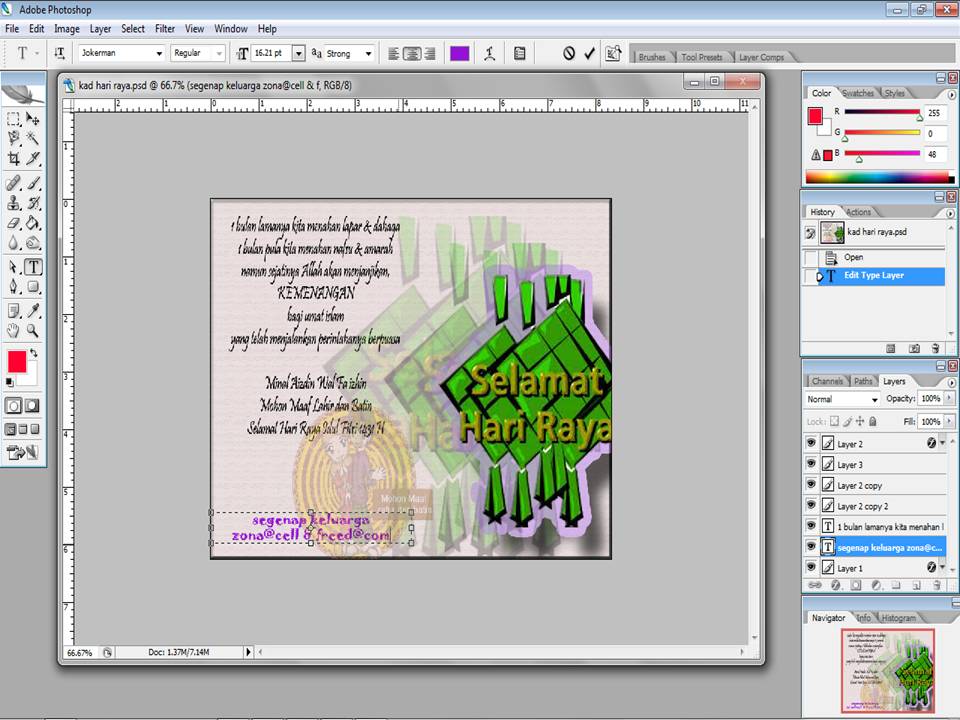This screenshot has width=960, height=720.
Task: Click the purple text color swatch
Action: coord(460,54)
